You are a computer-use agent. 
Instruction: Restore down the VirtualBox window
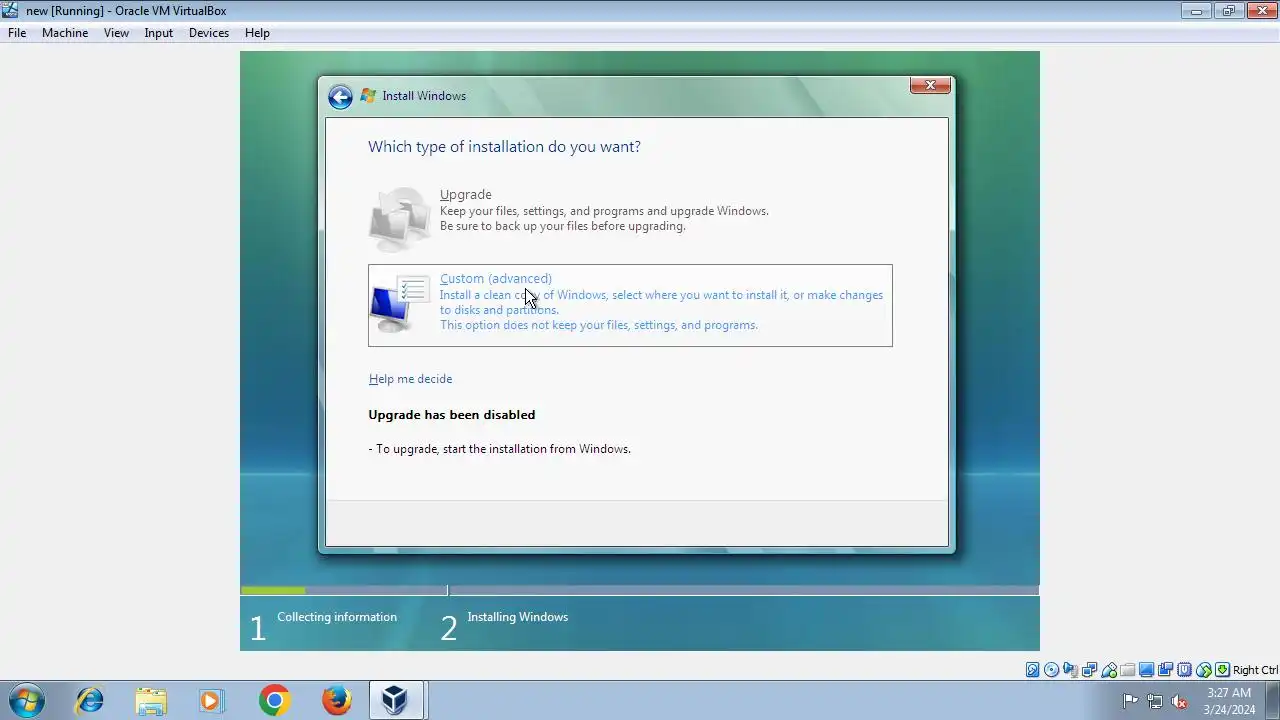pos(1229,11)
